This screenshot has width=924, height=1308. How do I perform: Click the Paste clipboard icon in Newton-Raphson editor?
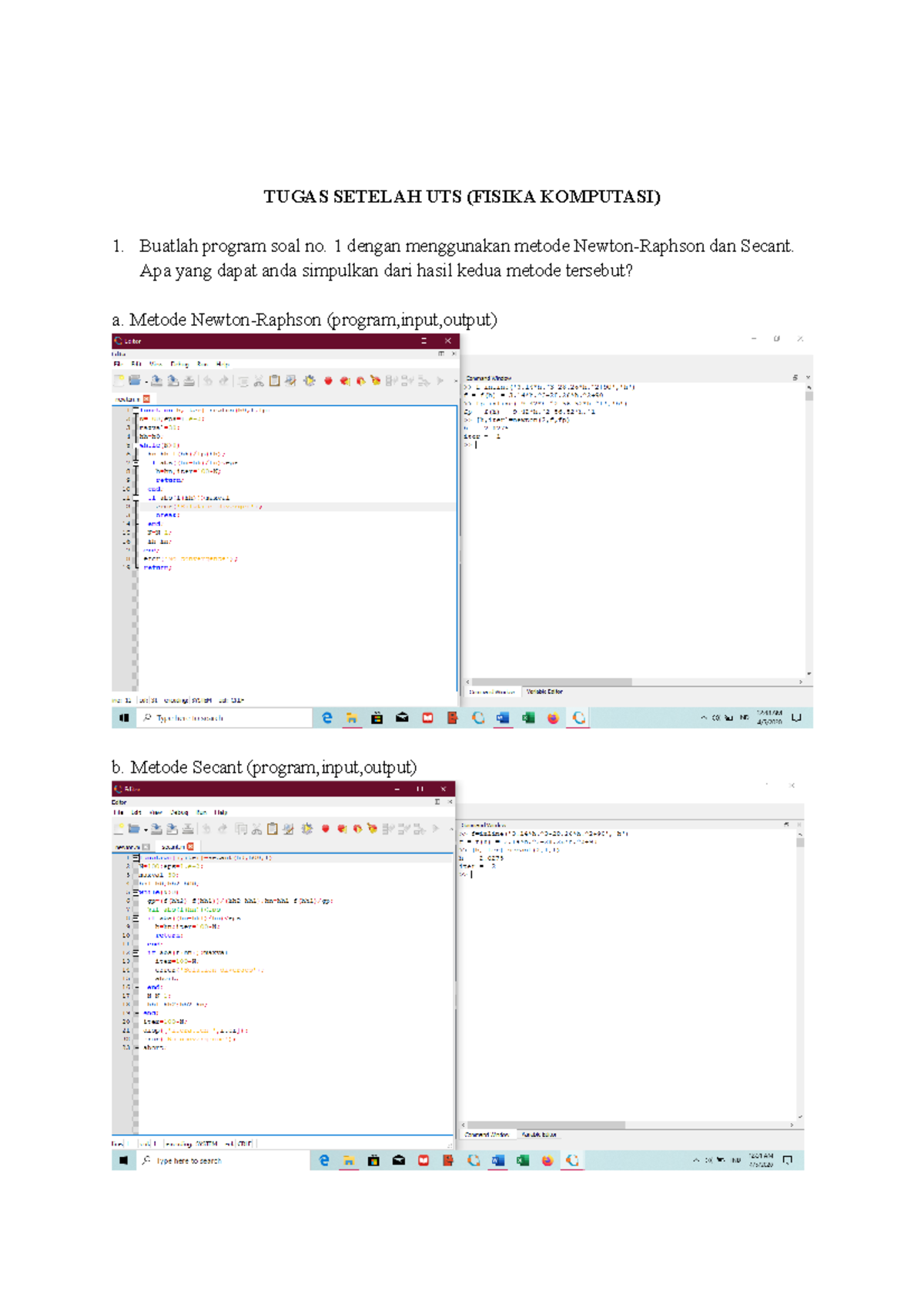[x=274, y=381]
